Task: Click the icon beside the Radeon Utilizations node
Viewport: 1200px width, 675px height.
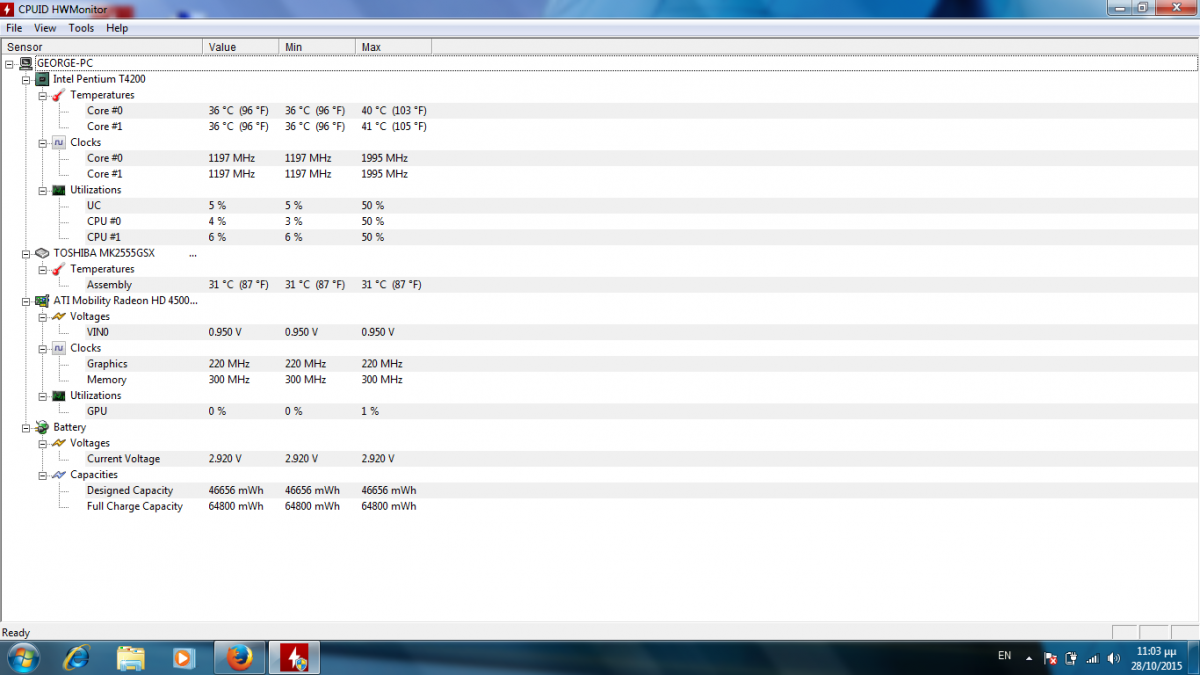Action: pyautogui.click(x=59, y=395)
